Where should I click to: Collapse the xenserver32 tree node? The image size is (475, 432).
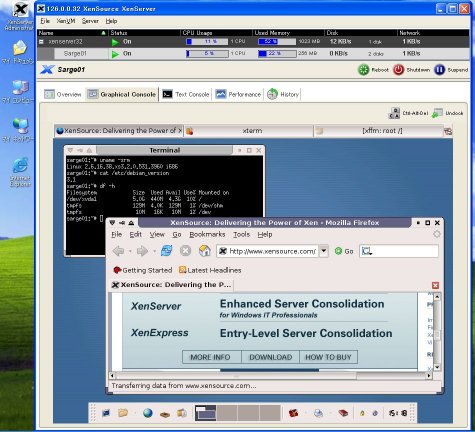41,42
